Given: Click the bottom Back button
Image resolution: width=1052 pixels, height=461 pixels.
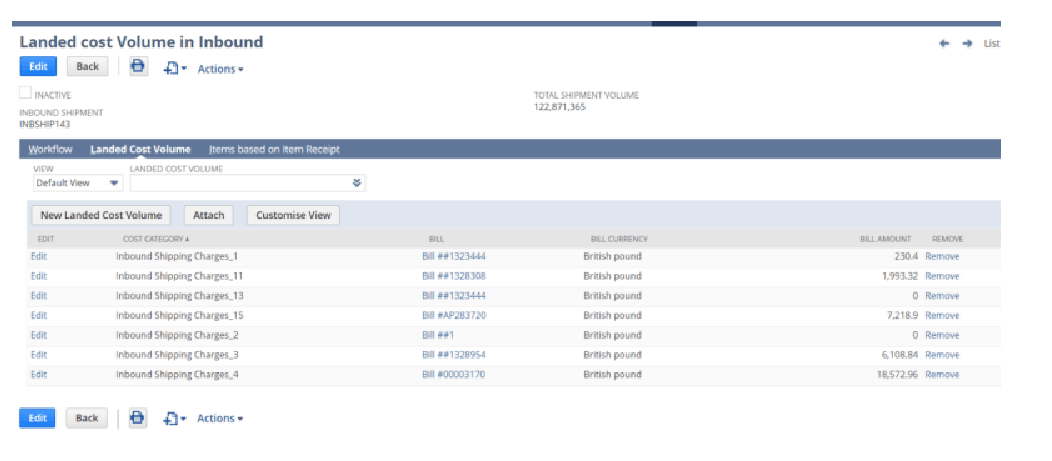Looking at the screenshot, I should (87, 418).
